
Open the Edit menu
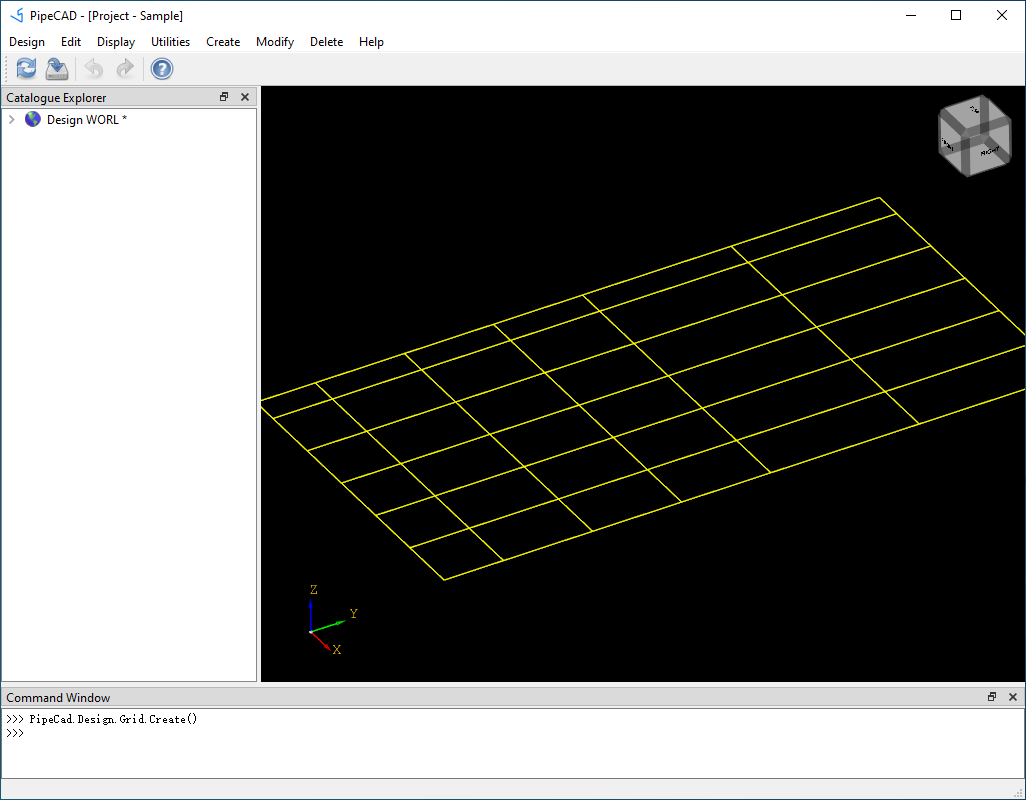71,42
